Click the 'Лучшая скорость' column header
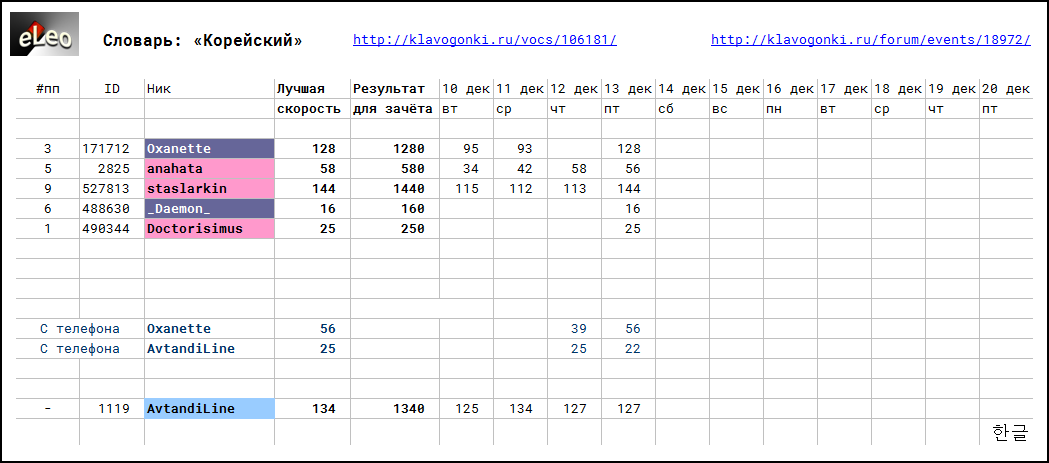Viewport: 1049px width, 463px height. click(311, 98)
